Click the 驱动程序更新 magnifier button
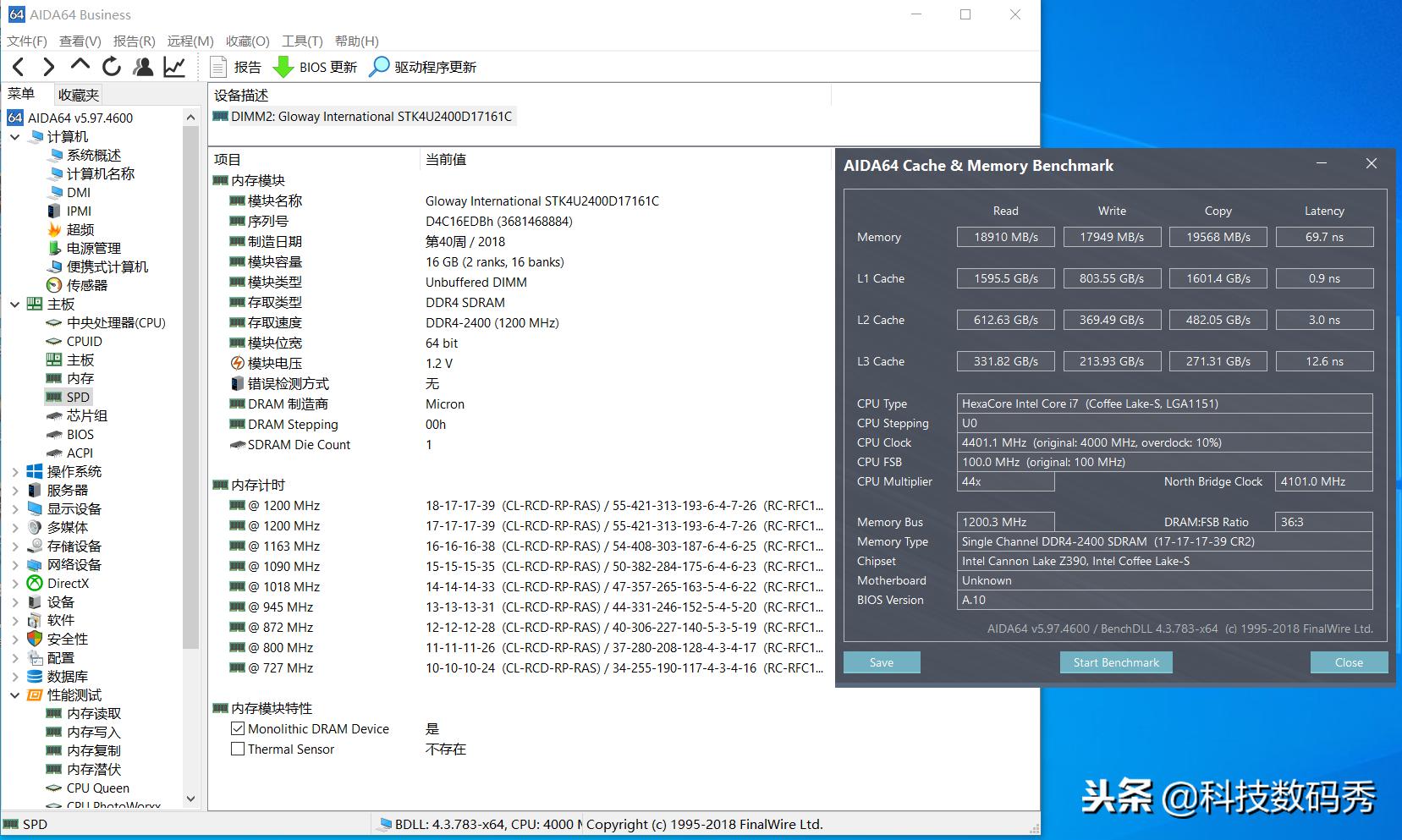 (x=423, y=67)
